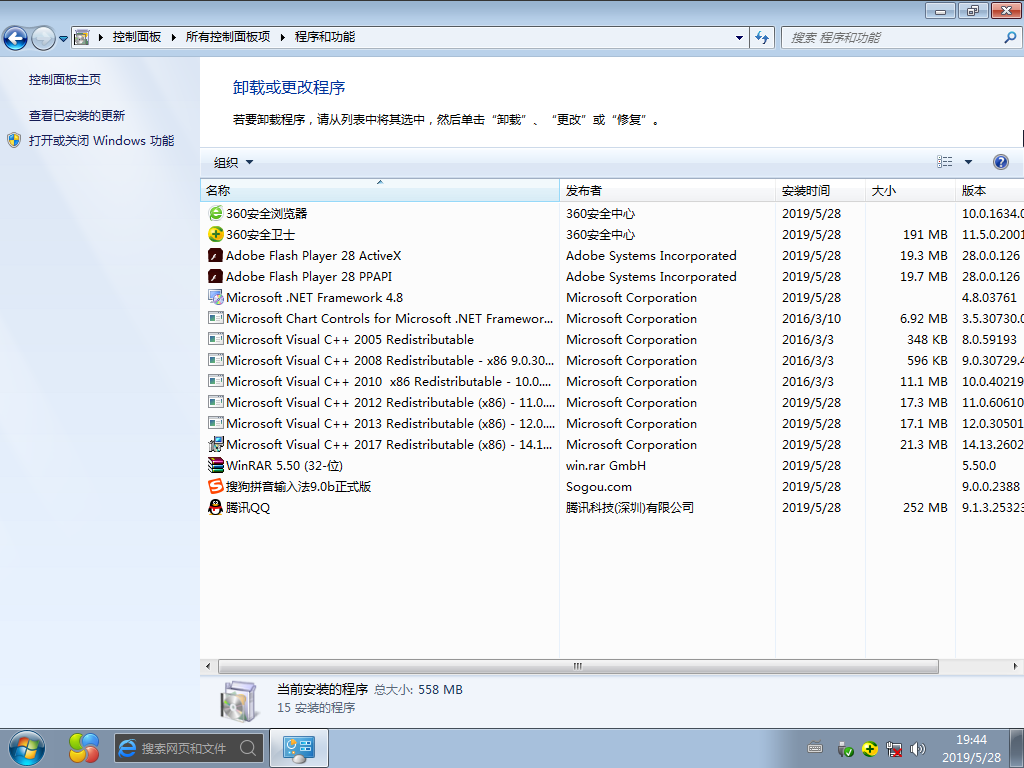Click the network tray icon
This screenshot has height=768, width=1024.
click(893, 749)
